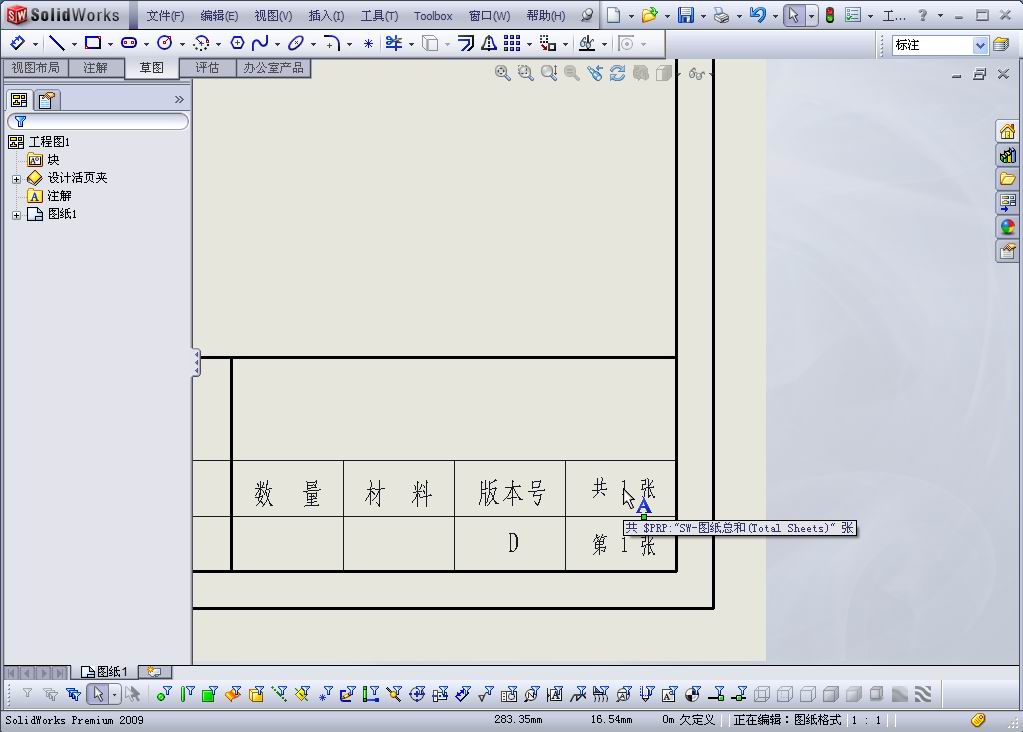
Task: Open the Spline tool dropdown arrow
Action: click(x=277, y=44)
